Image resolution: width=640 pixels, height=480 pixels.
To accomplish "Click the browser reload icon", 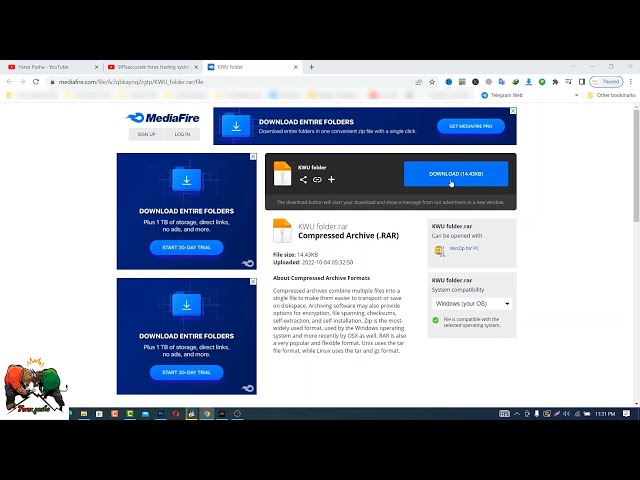I will (x=37, y=82).
